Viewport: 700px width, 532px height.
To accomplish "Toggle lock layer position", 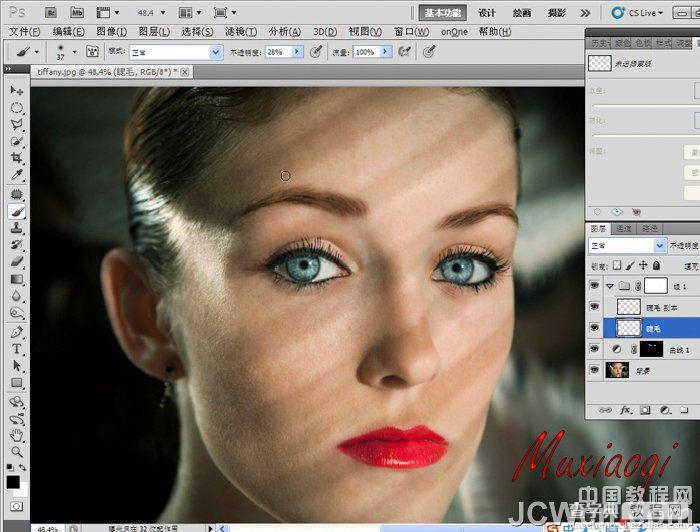I will (643, 266).
